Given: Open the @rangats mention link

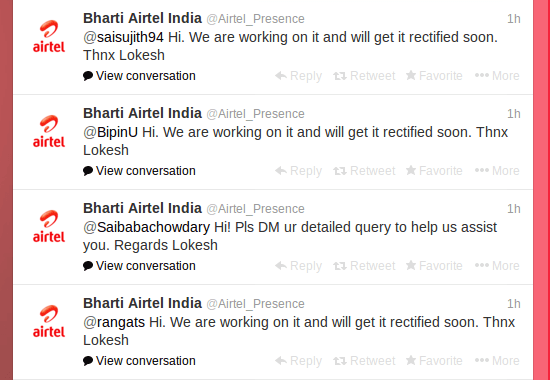Looking at the screenshot, I should coord(114,323).
